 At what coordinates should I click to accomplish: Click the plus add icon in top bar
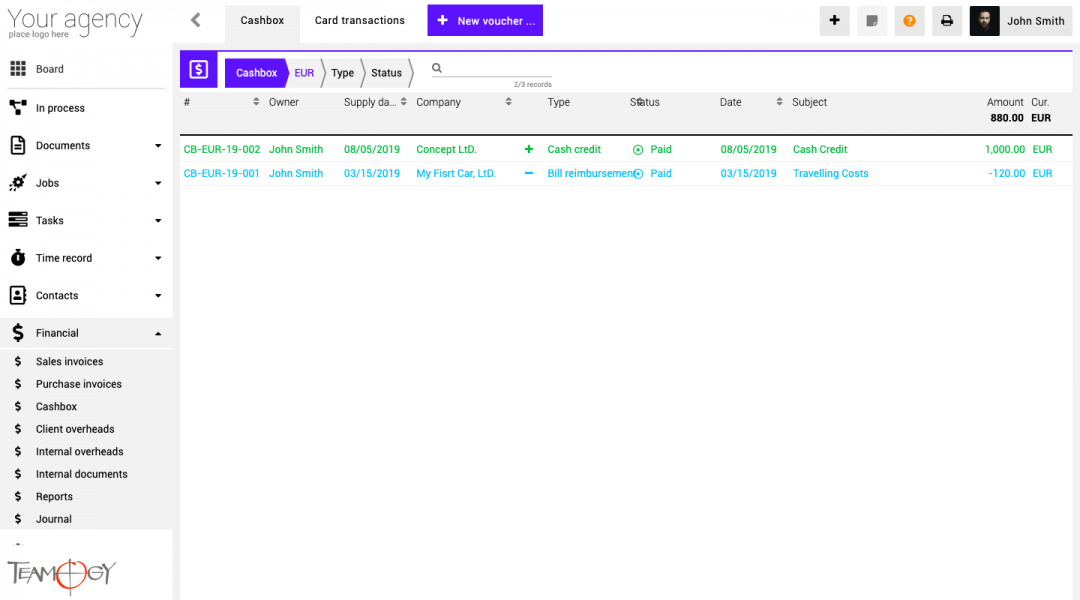click(834, 21)
